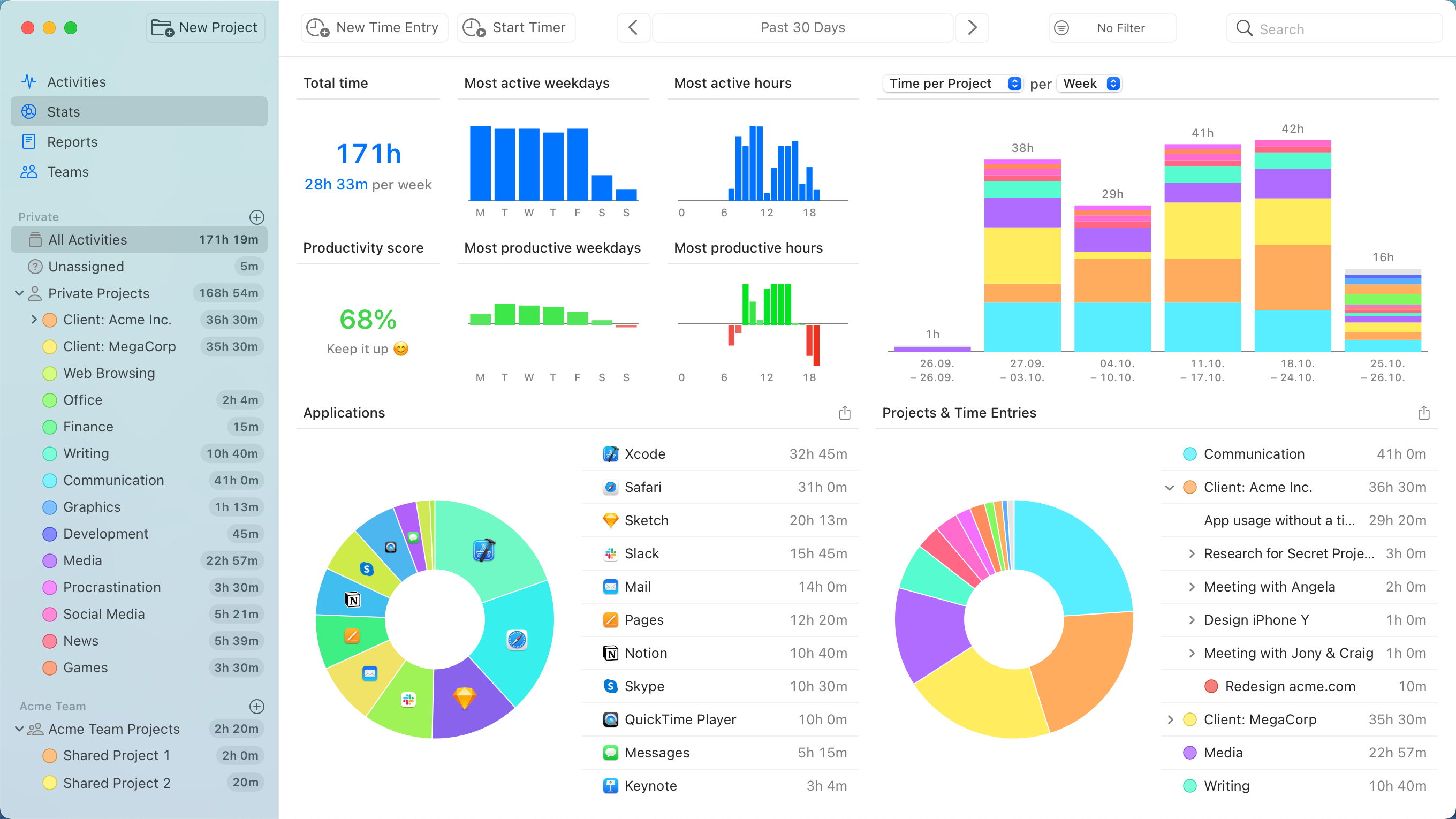The image size is (1456, 819).
Task: Navigate forward using the right arrow button
Action: (971, 27)
